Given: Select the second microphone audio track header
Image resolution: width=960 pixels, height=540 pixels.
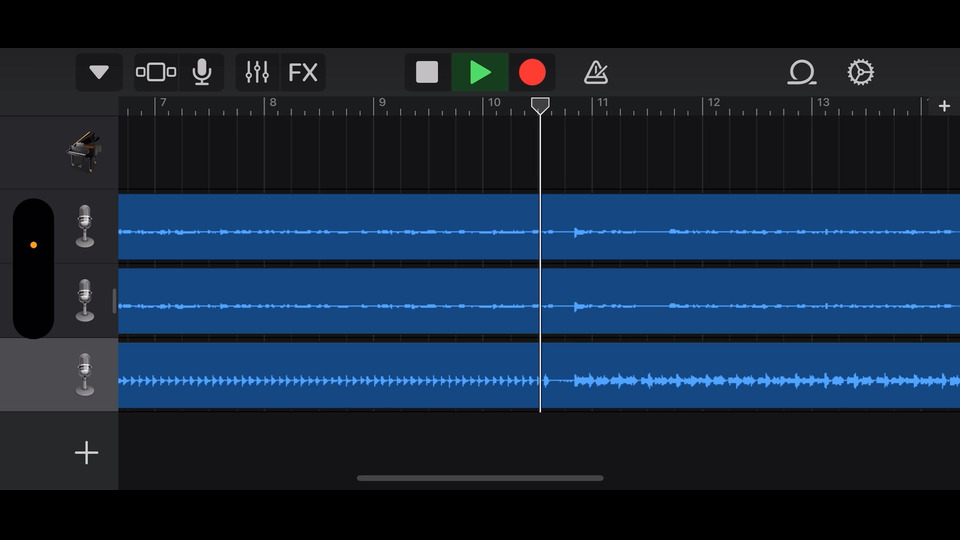Looking at the screenshot, I should [x=85, y=300].
